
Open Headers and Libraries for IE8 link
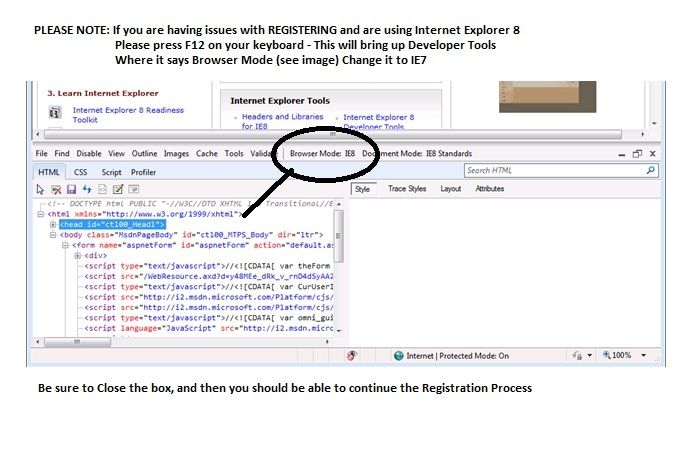(x=282, y=121)
